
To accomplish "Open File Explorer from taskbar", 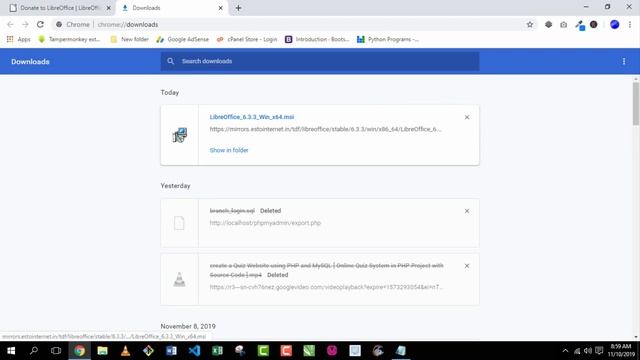I will click(102, 351).
